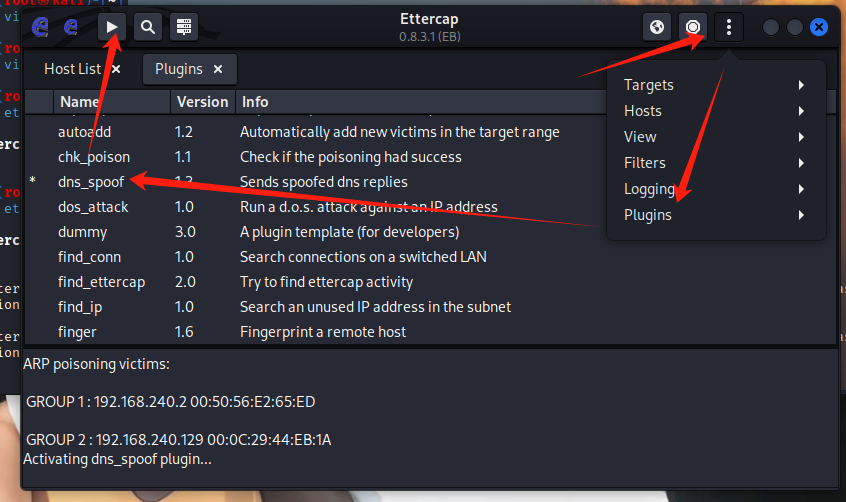Viewport: 846px width, 502px height.
Task: Open the Logging submenu
Action: [649, 189]
